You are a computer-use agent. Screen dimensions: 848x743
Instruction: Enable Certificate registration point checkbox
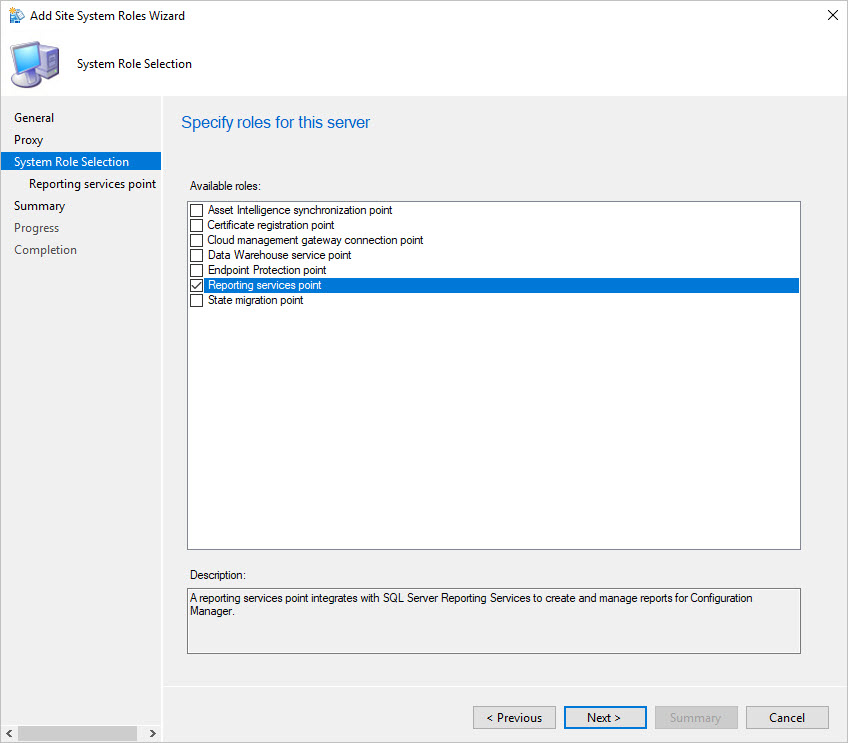pos(196,225)
